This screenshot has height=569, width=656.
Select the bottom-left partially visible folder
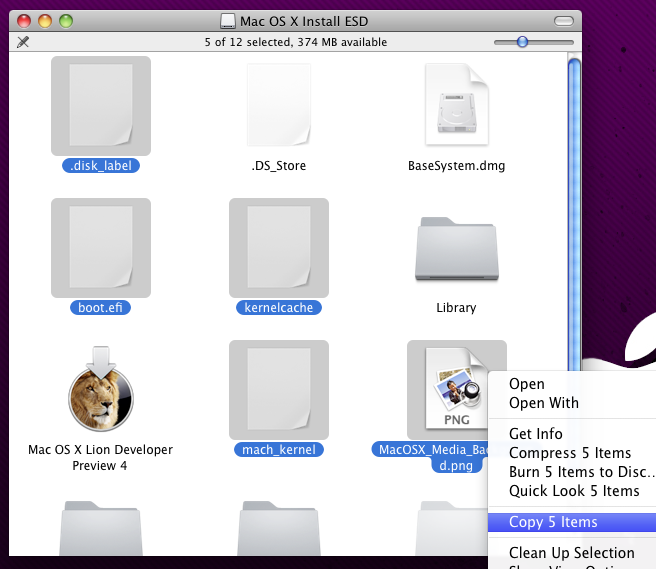[101, 528]
